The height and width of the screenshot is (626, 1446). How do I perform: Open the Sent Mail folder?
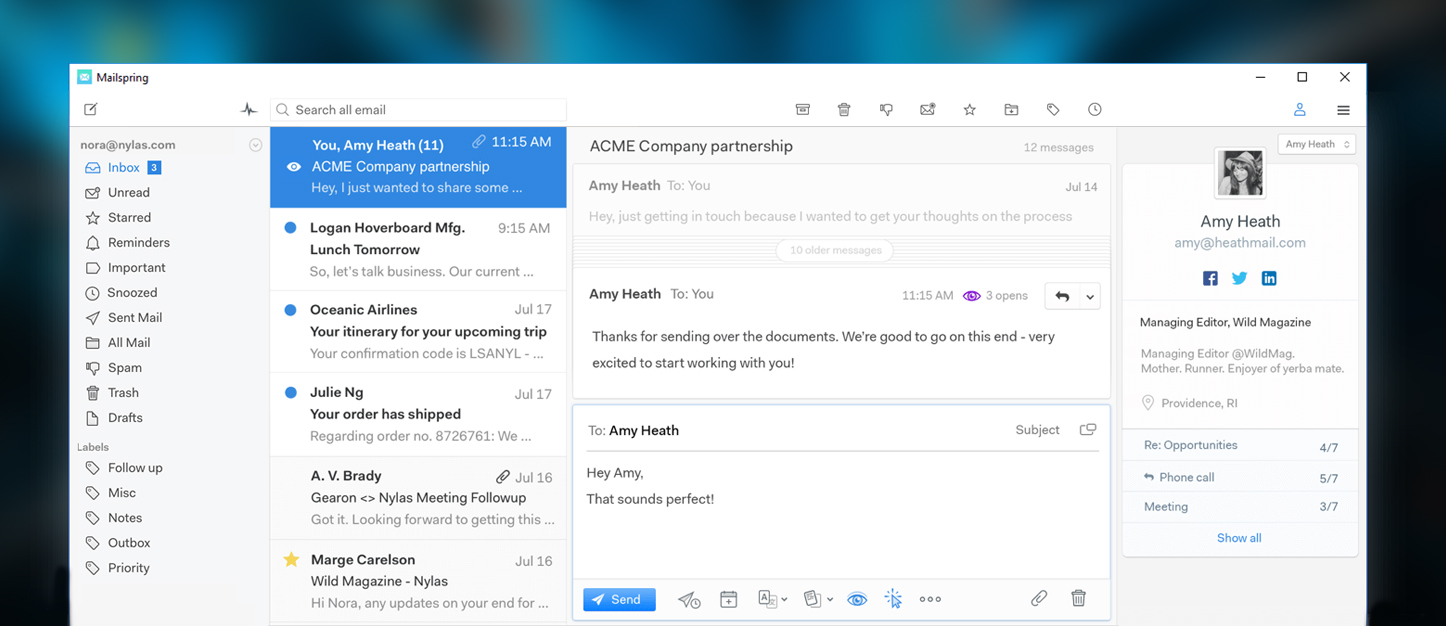pyautogui.click(x=135, y=318)
